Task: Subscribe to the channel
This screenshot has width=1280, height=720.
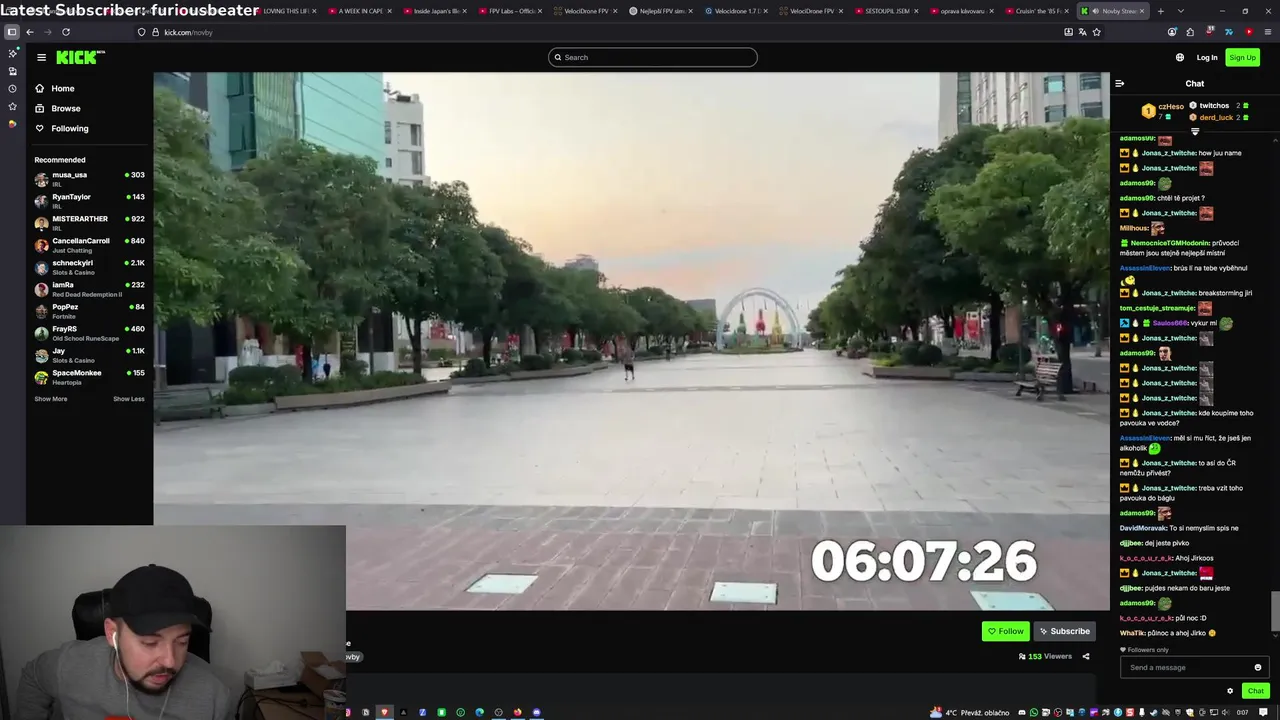Action: pos(1064,631)
